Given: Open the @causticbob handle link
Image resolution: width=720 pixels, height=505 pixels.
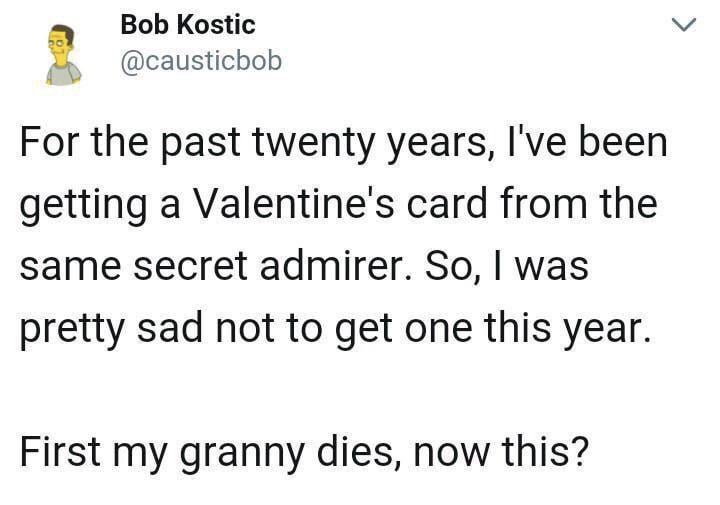Looking at the screenshot, I should [x=200, y=61].
